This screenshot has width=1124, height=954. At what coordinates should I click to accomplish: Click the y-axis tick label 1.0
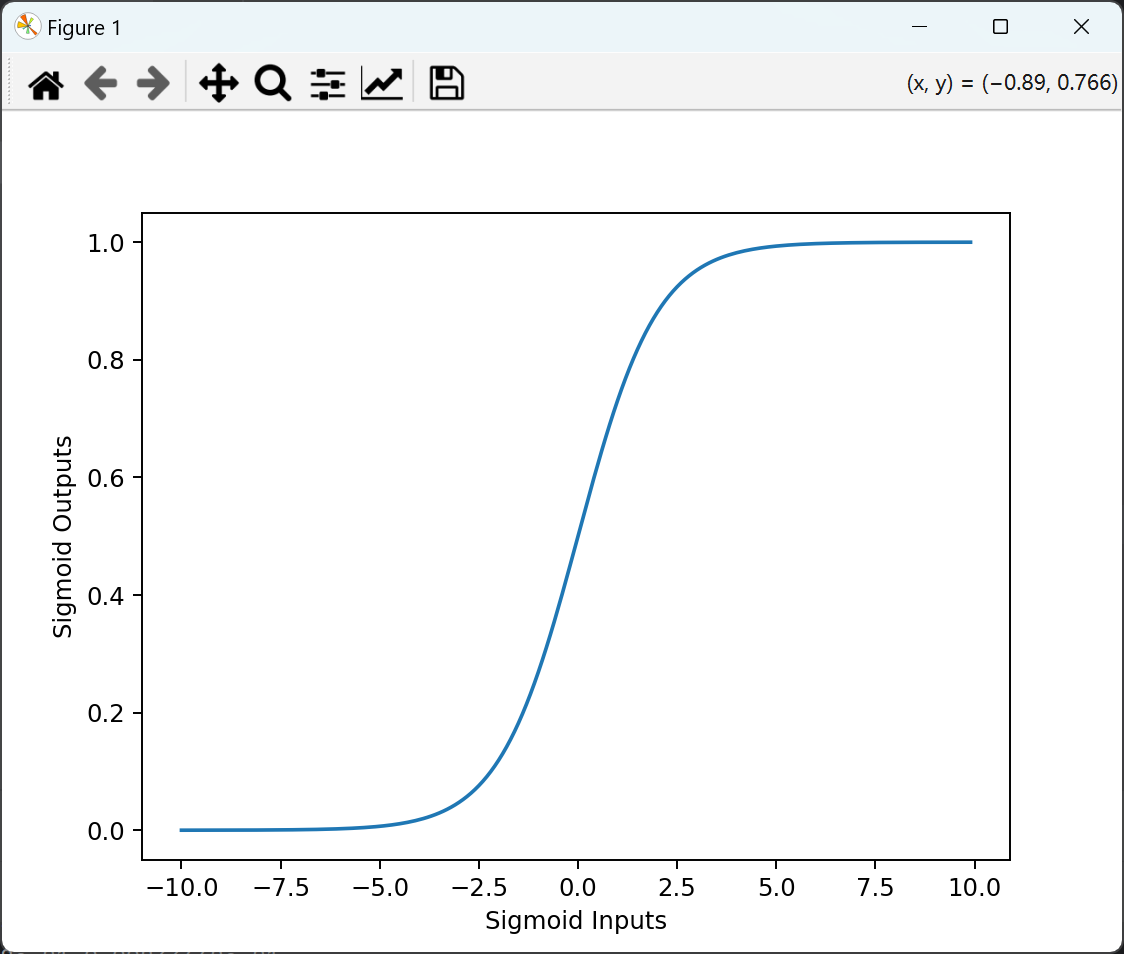tap(106, 244)
